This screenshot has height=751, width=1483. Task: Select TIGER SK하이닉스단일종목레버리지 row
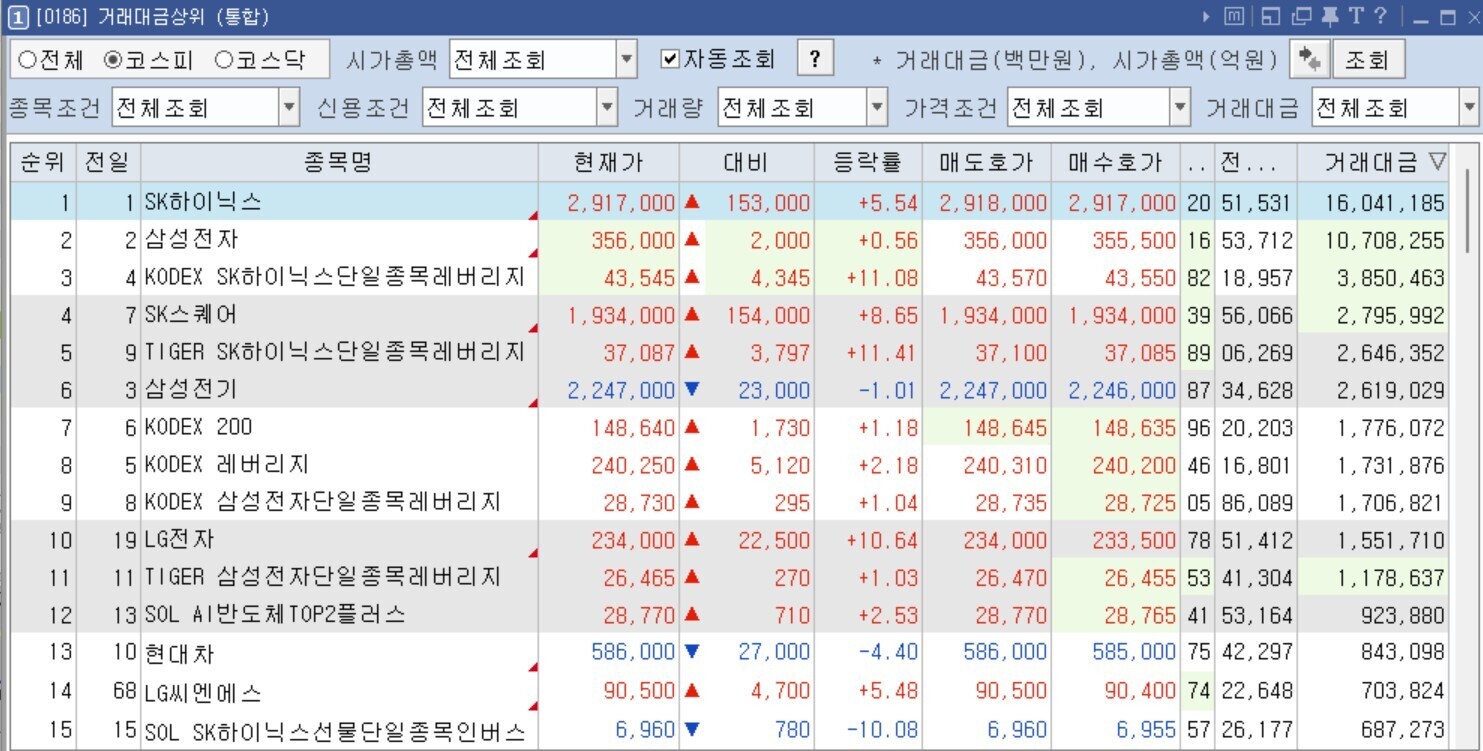point(729,352)
